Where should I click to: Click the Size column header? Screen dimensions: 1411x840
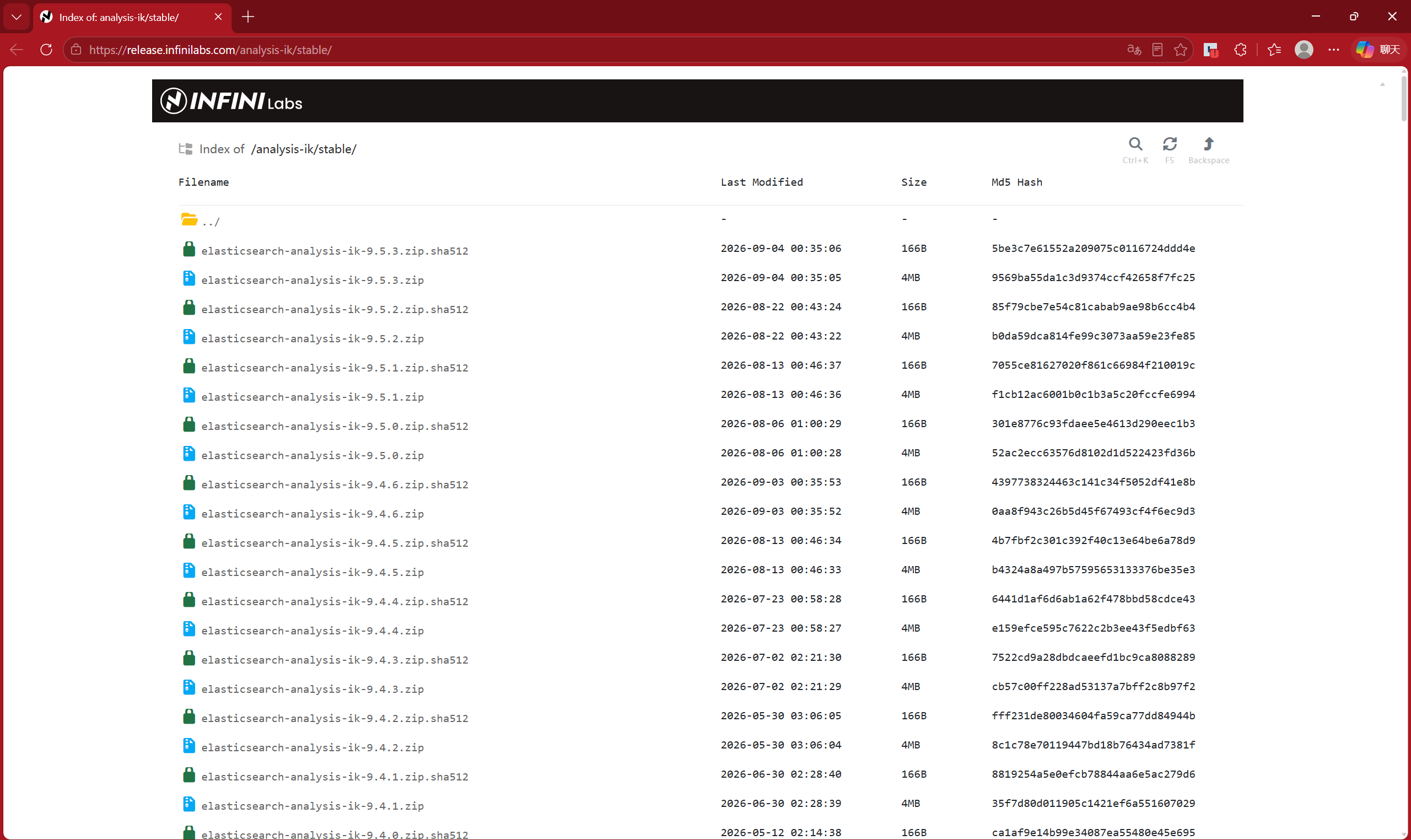point(913,182)
